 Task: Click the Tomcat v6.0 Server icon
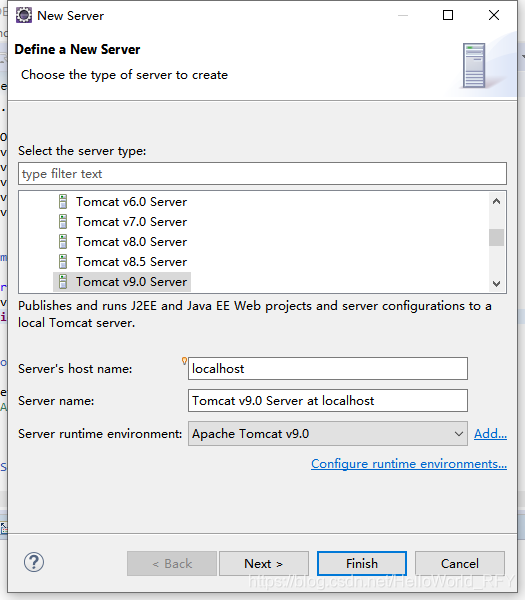63,202
